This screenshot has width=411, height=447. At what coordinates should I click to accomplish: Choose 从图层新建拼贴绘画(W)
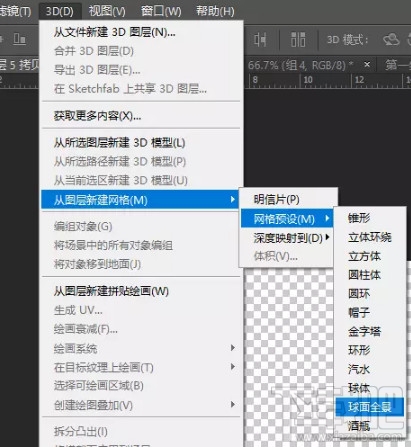pyautogui.click(x=141, y=291)
